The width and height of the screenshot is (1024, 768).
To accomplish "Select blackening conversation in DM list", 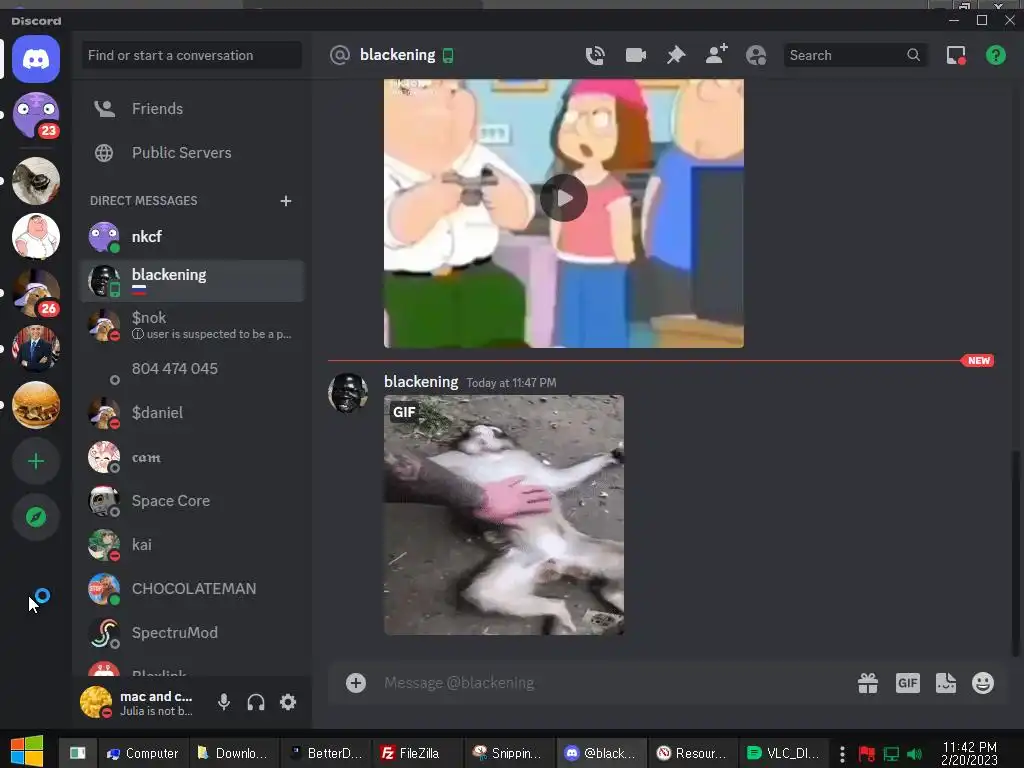I will coord(191,281).
